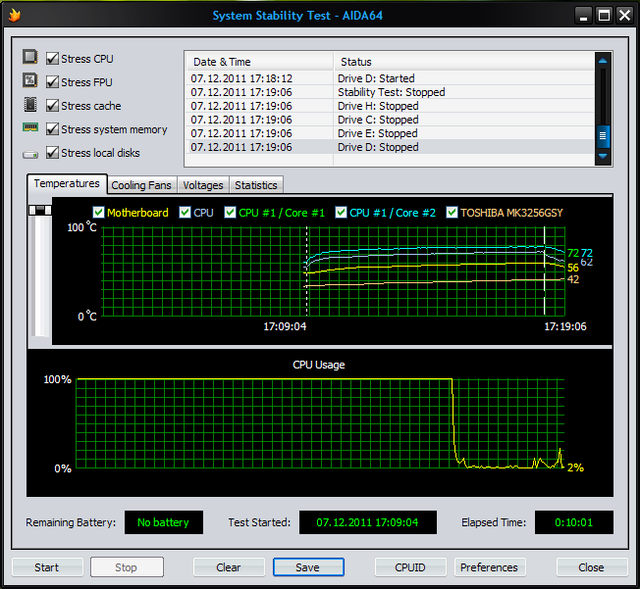Image resolution: width=640 pixels, height=589 pixels.
Task: Open the Voltages tab
Action: pyautogui.click(x=203, y=185)
